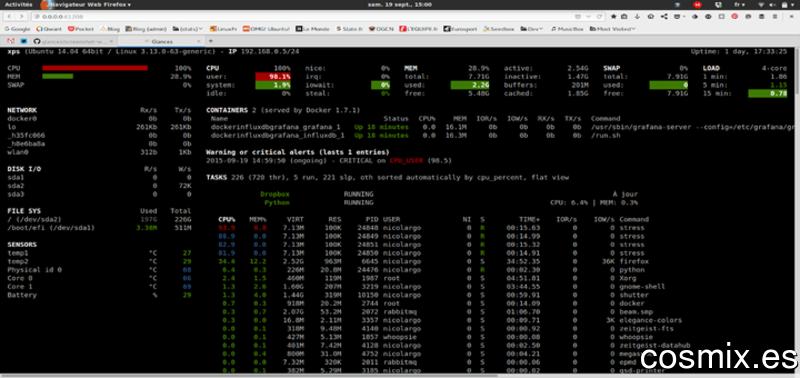This screenshot has width=800, height=378.
Task: Click dockerinfluxdbgrafana_influxdb_1 container name
Action: click(x=278, y=135)
